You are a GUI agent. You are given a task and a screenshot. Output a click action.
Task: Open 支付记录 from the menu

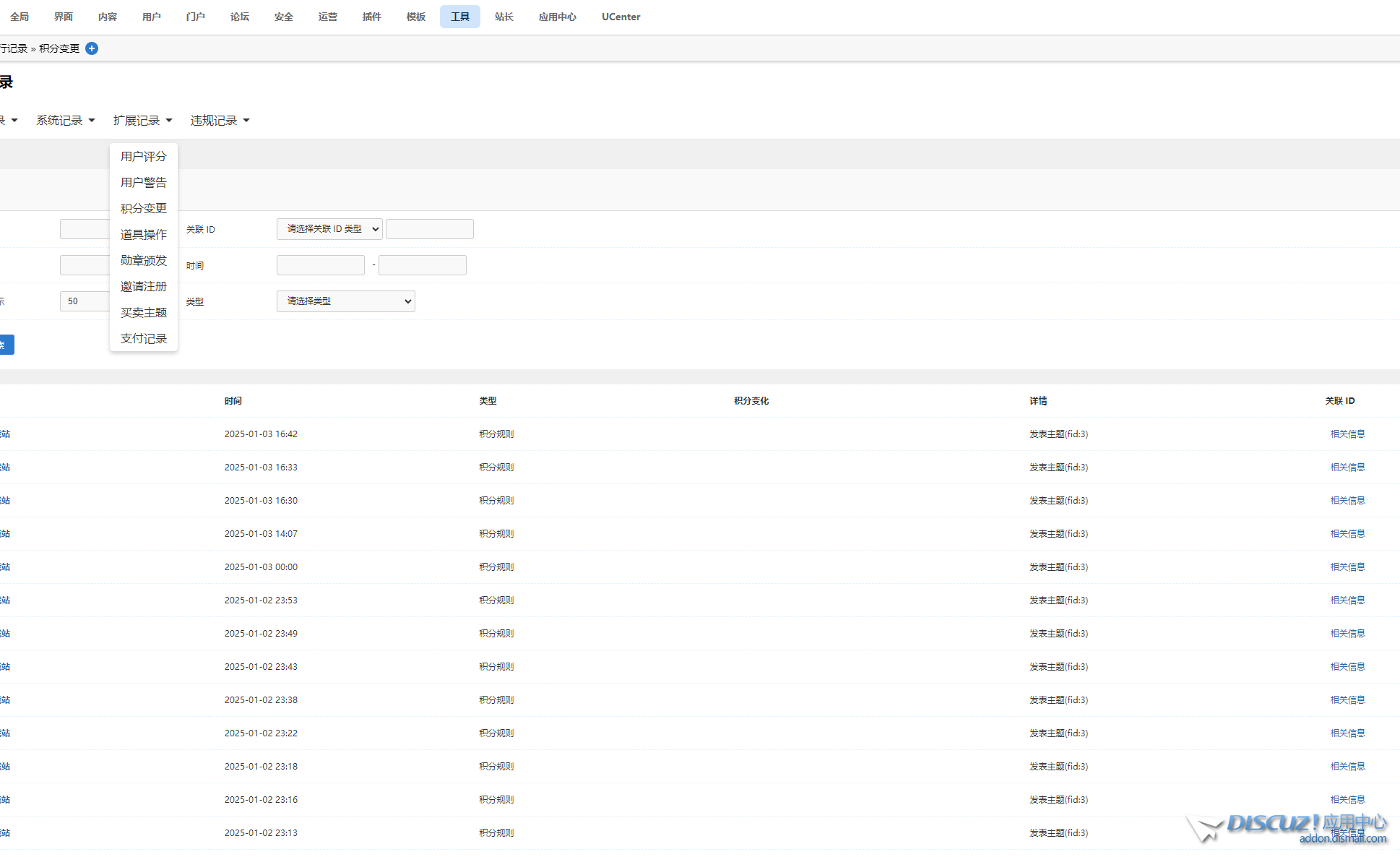click(143, 339)
